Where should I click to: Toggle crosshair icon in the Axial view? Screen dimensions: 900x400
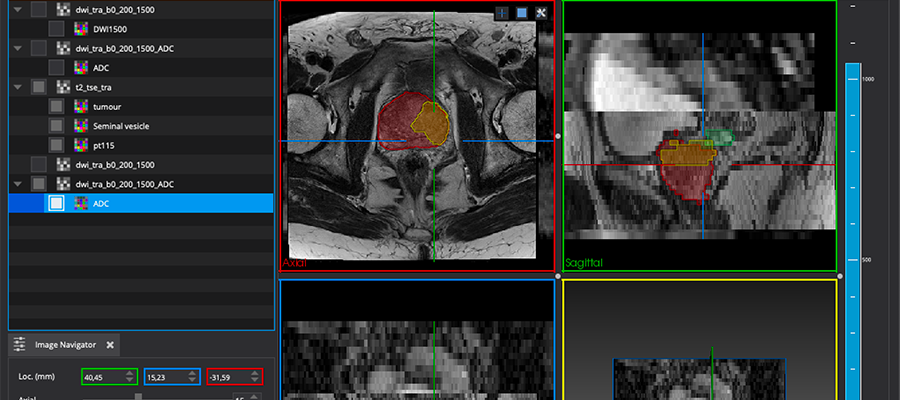(502, 13)
